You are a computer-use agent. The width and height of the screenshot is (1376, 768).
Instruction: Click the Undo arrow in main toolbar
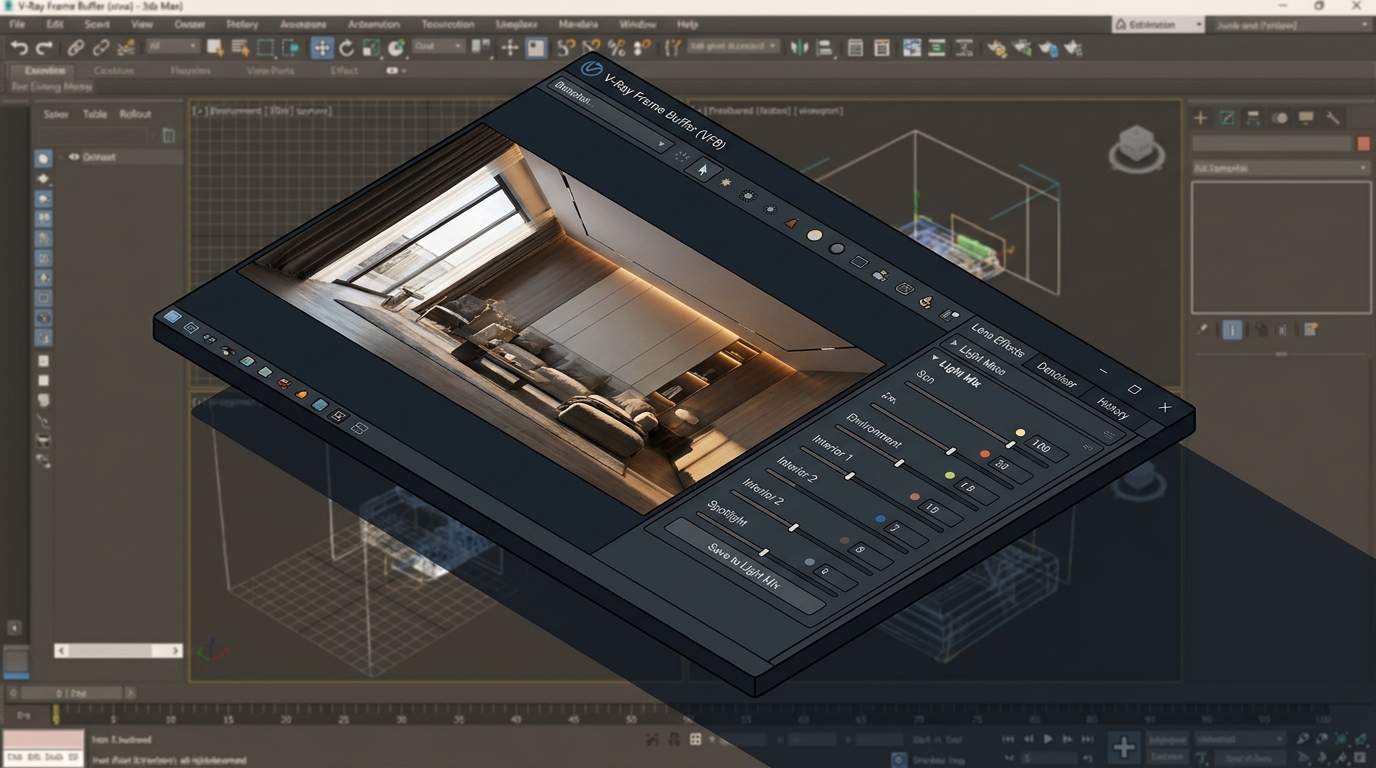(19, 47)
